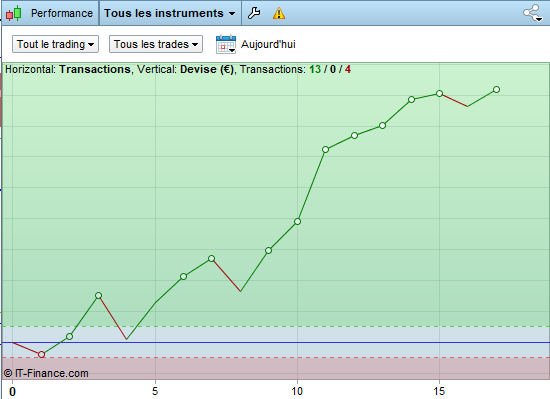Image resolution: width=550 pixels, height=399 pixels.
Task: Click the Transactions horizontal axis label
Action: point(95,69)
